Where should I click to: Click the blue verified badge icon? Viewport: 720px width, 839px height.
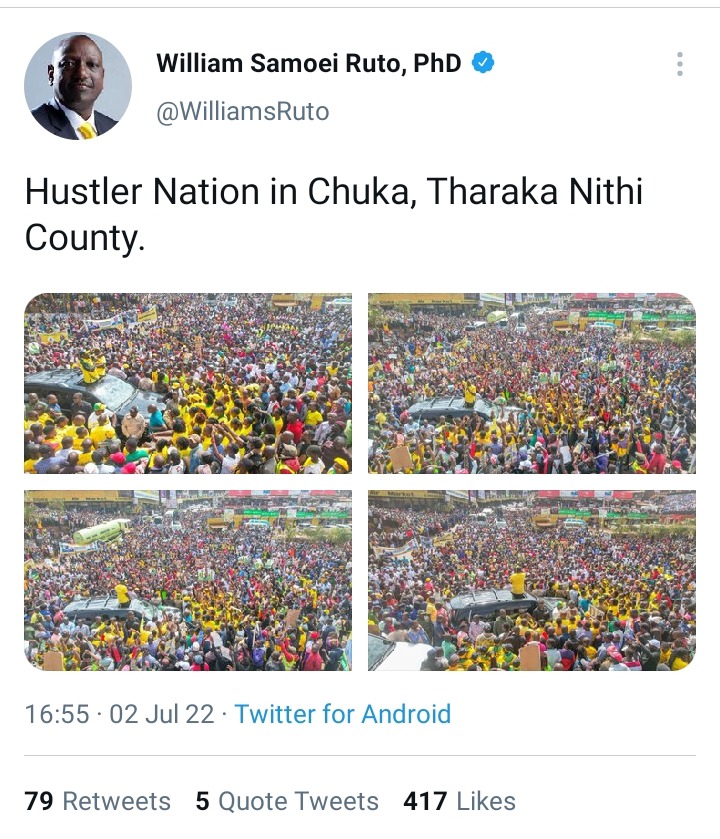click(x=482, y=63)
